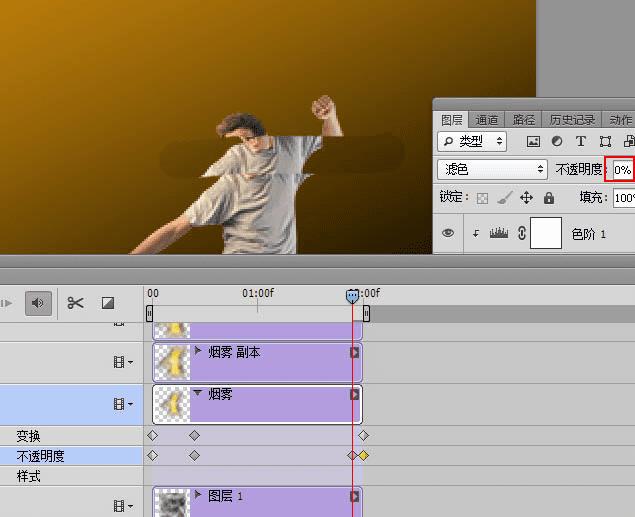Select the adjustment layer filter icon

[557, 142]
